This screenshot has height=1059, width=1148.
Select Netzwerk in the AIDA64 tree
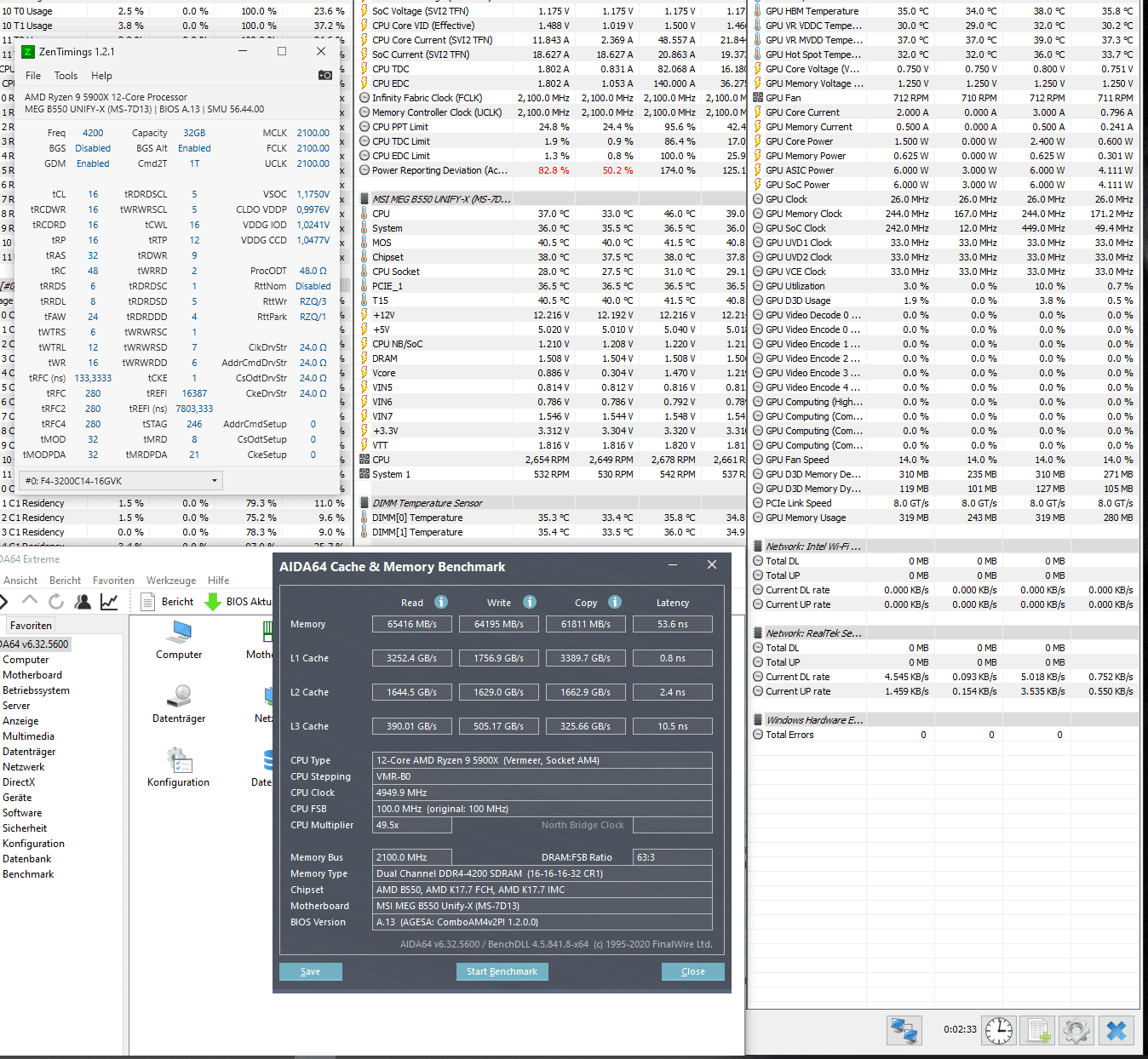24,767
